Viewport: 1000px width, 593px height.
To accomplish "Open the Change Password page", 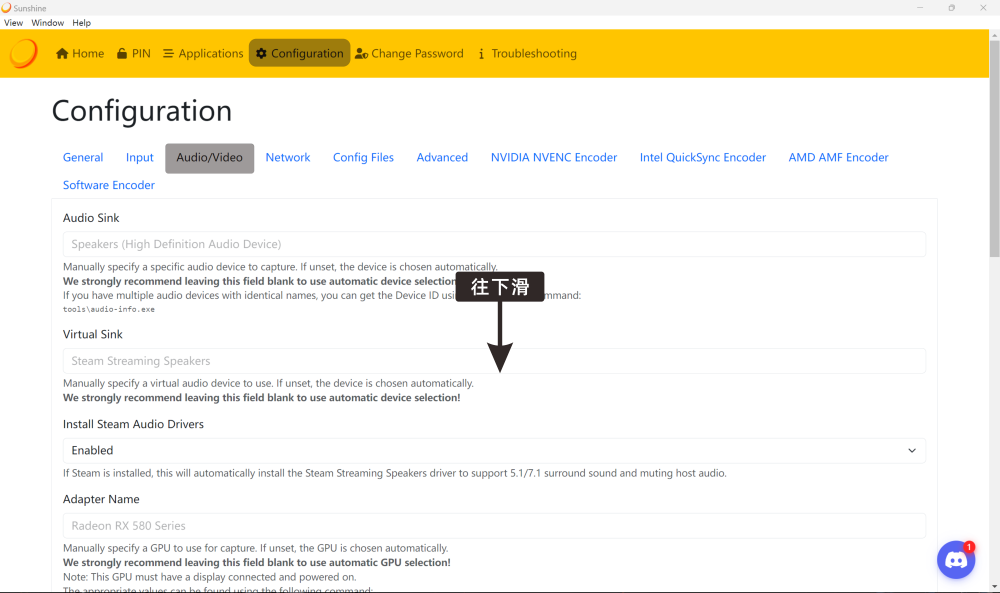I will click(409, 54).
